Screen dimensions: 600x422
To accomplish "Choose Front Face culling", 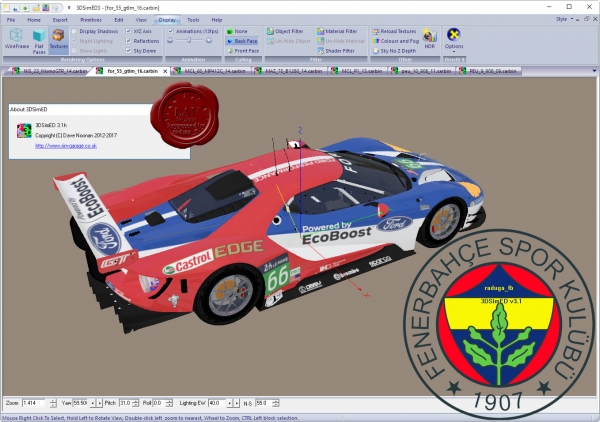I will pos(243,51).
